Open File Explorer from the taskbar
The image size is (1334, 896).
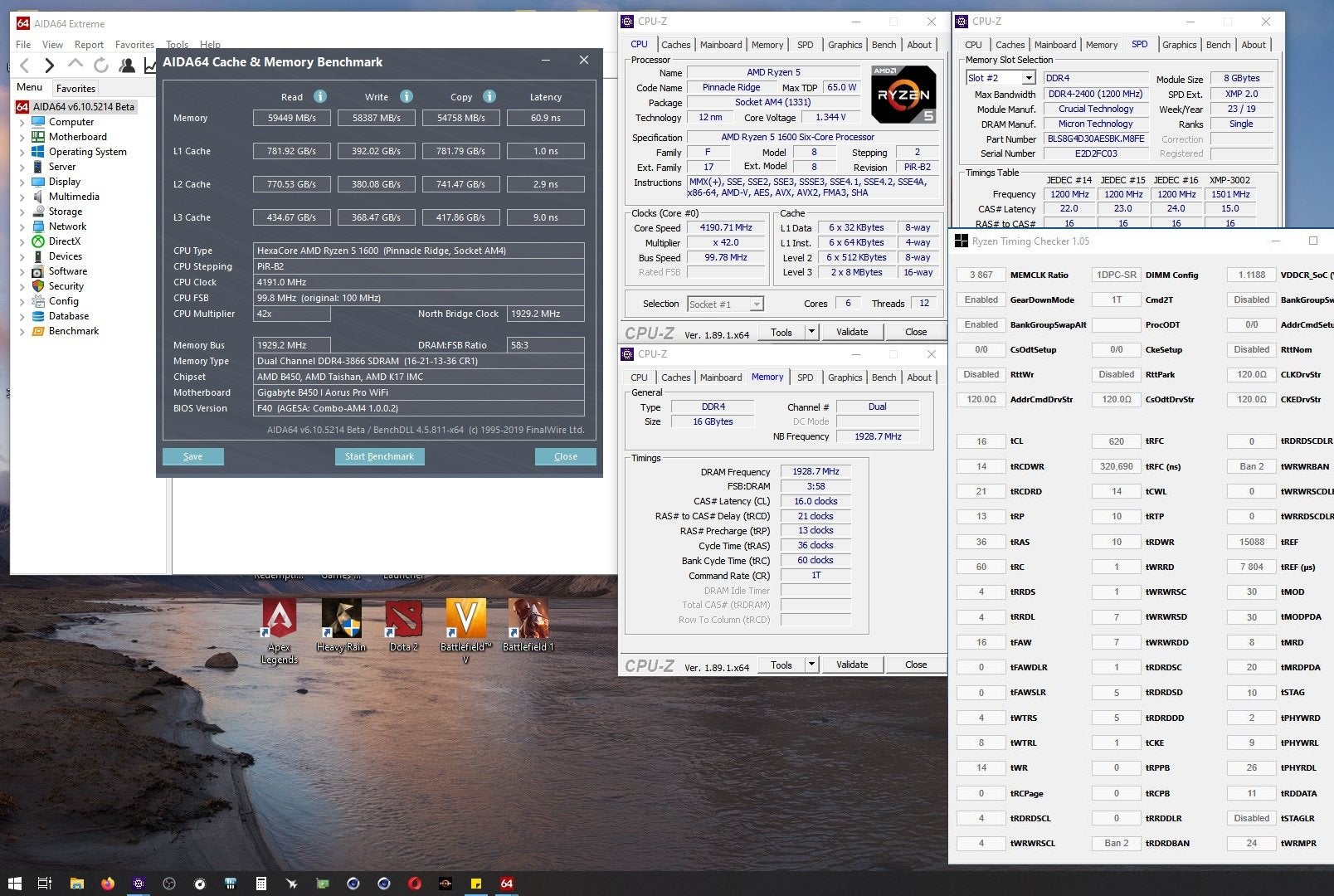[76, 884]
